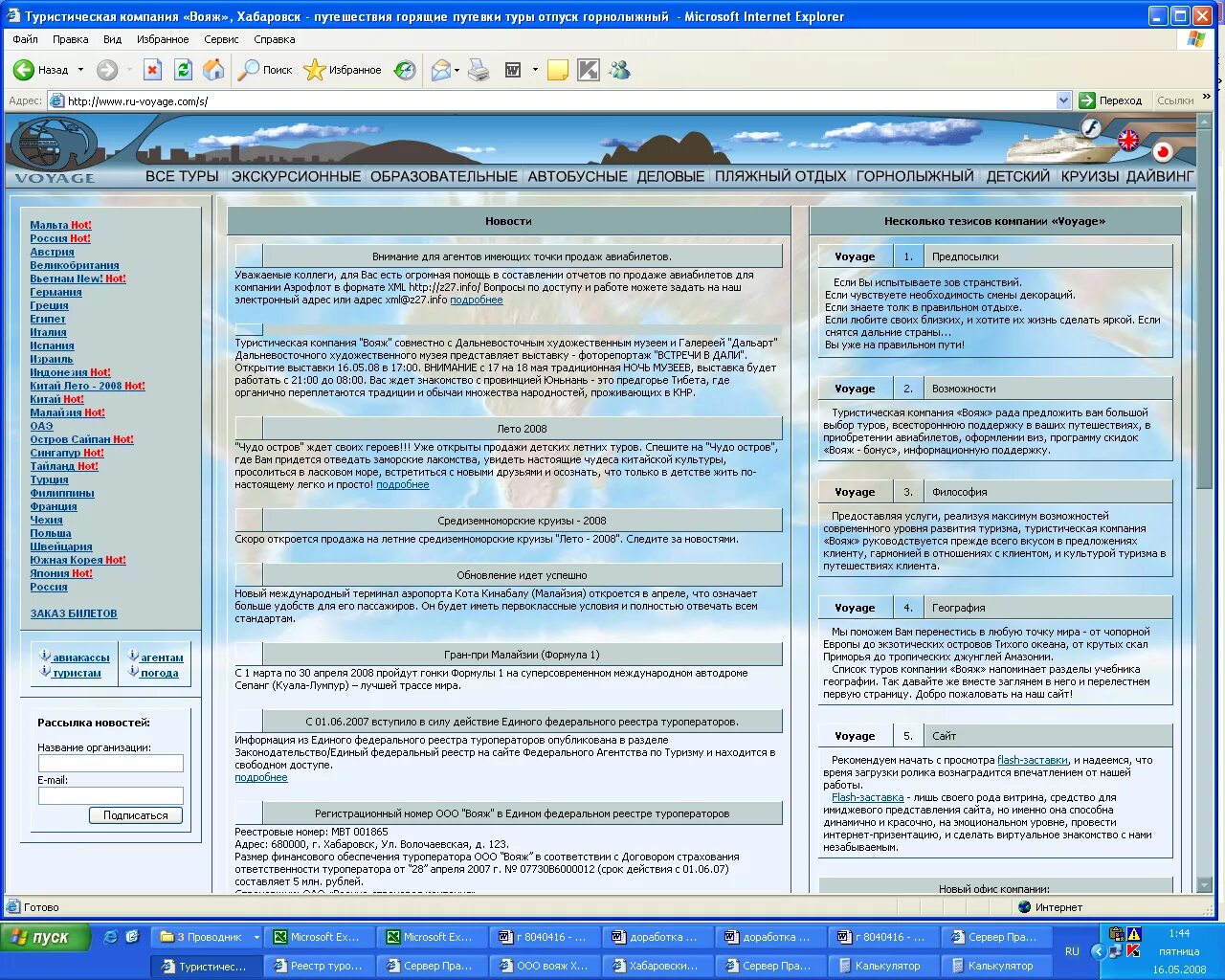Viewport: 1225px width, 980px height.
Task: Go back with the Назад button
Action: click(41, 70)
